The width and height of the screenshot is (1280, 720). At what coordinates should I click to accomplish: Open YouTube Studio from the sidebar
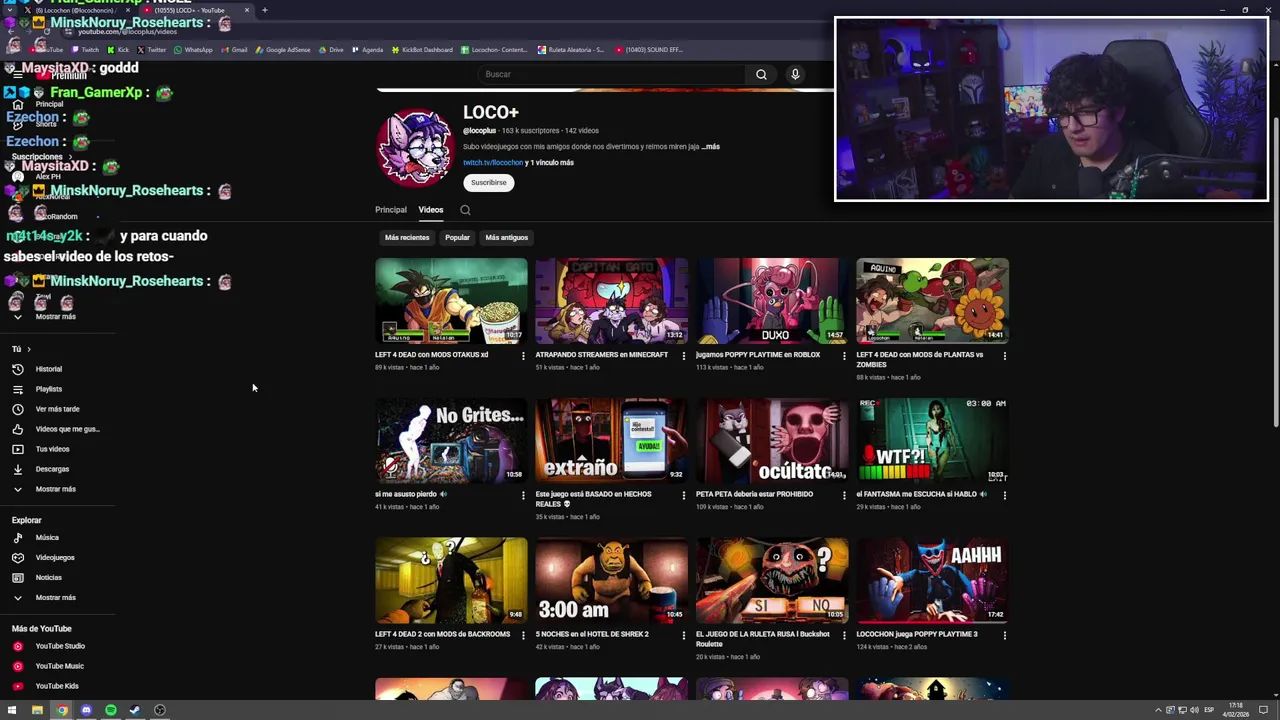click(60, 646)
